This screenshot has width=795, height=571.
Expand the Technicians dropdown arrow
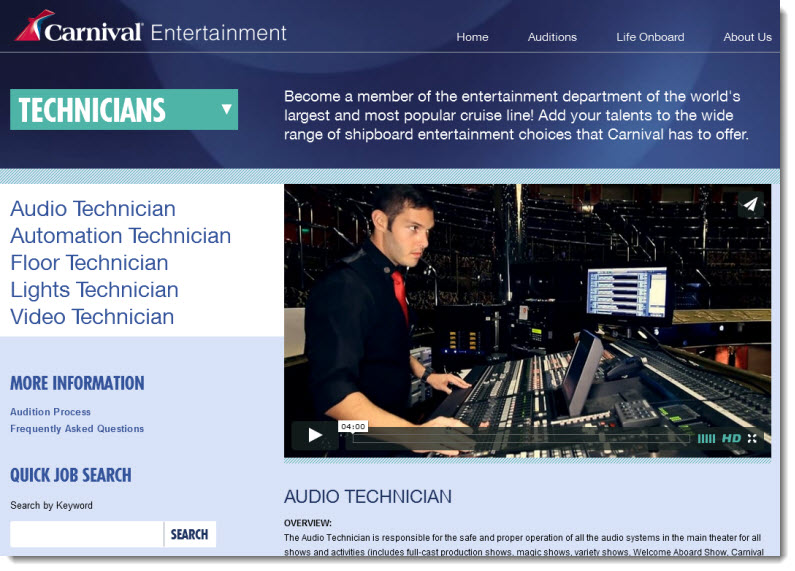click(227, 109)
